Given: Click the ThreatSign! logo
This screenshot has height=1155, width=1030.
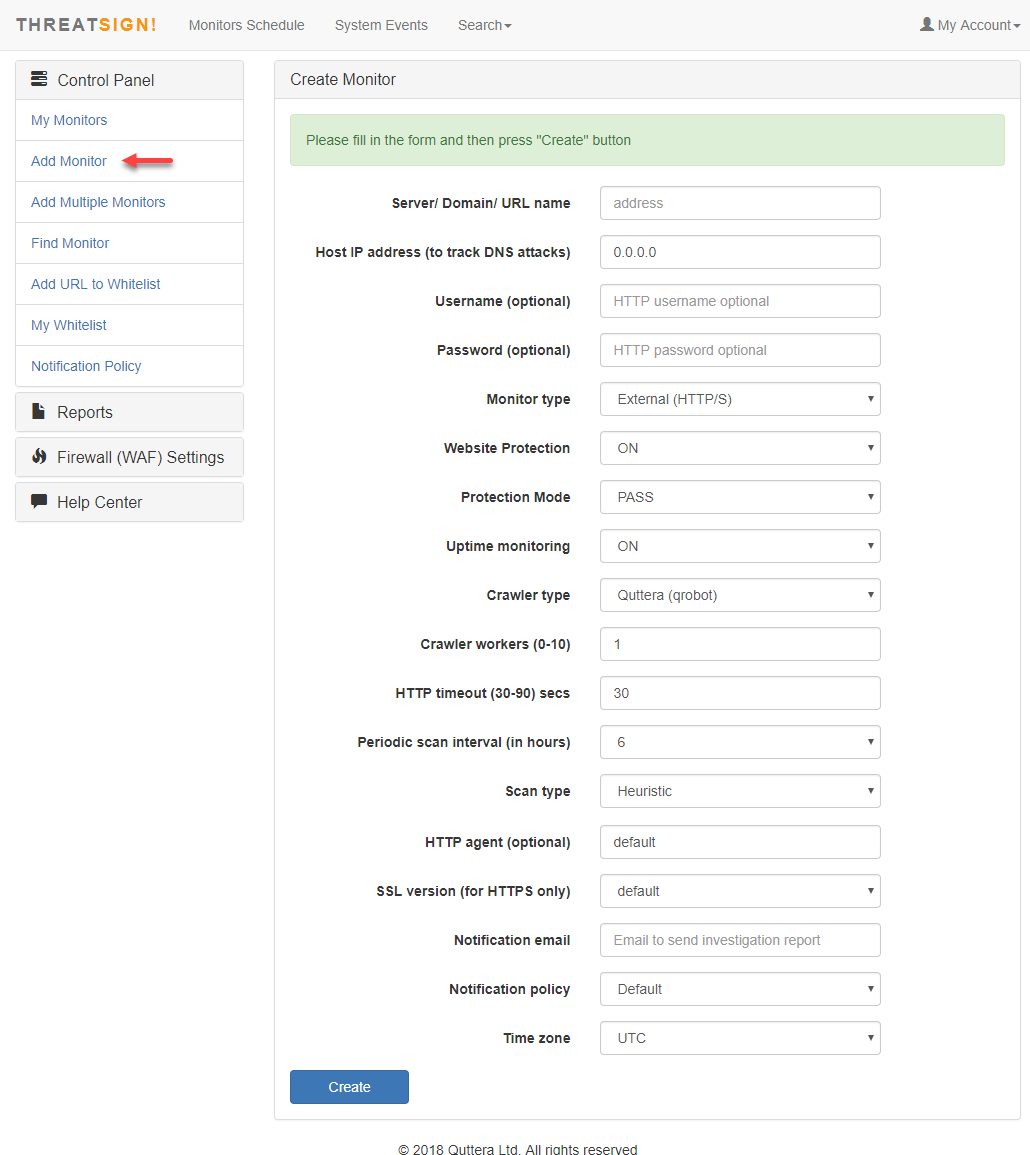Looking at the screenshot, I should click(86, 25).
